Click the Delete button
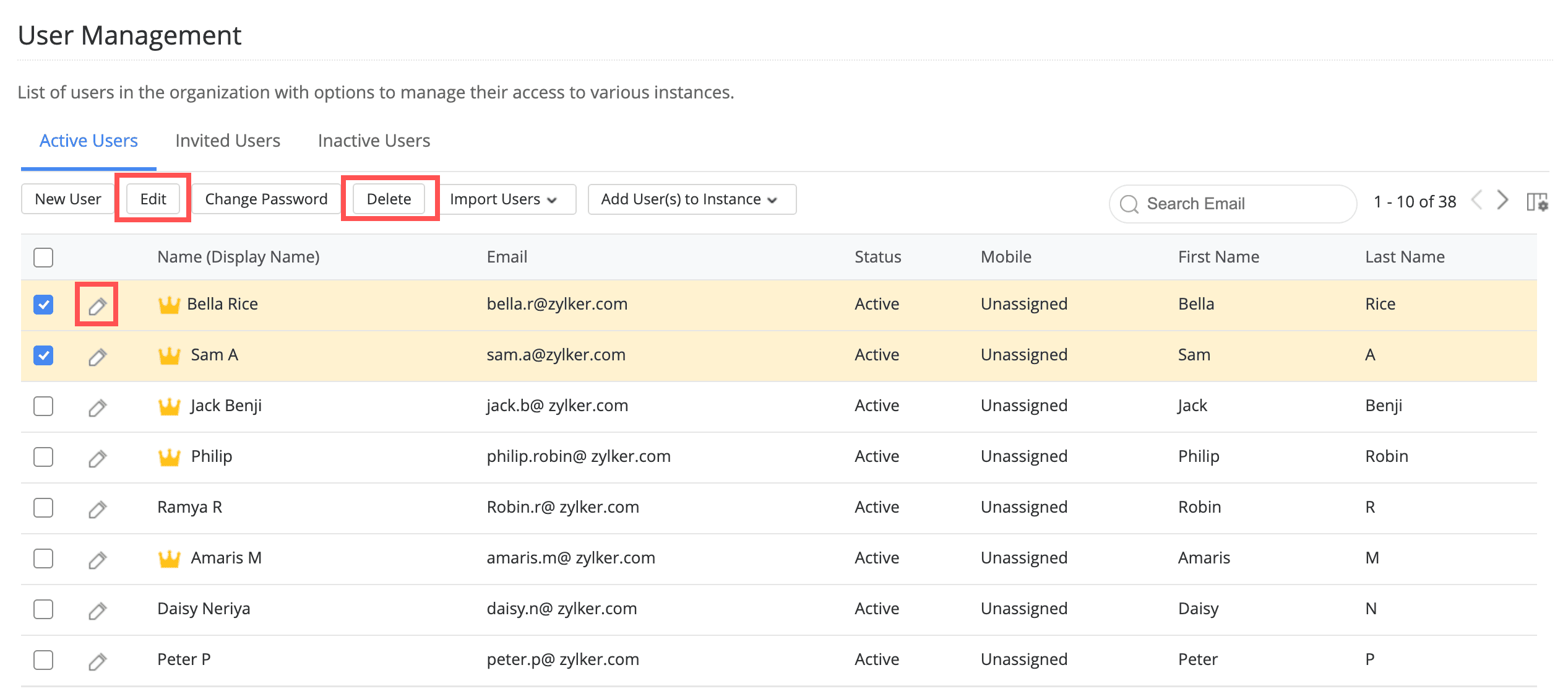Image resolution: width=1568 pixels, height=691 pixels. click(389, 199)
